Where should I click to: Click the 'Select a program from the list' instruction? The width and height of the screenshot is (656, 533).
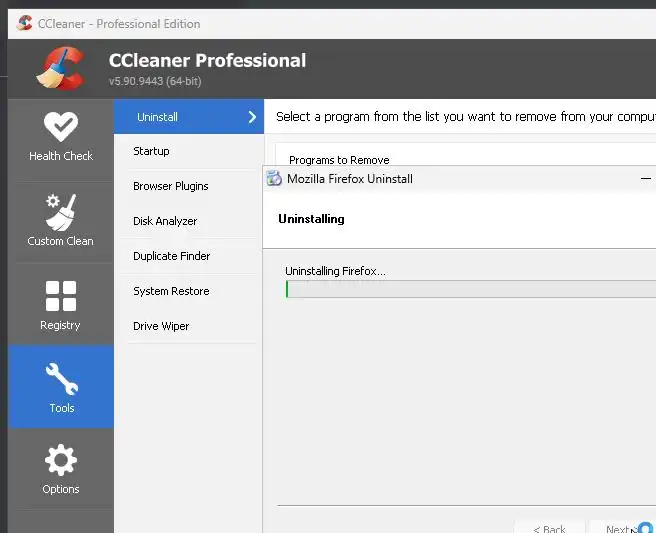[466, 116]
